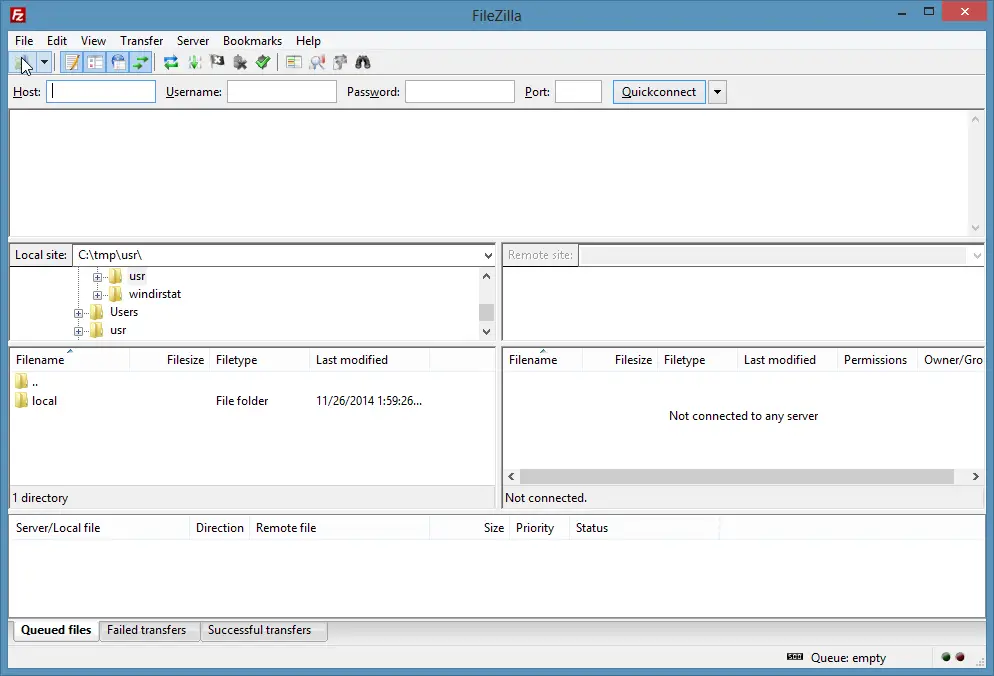Click the Quickconnect button
Screen dimensions: 994x676
pyautogui.click(x=659, y=92)
